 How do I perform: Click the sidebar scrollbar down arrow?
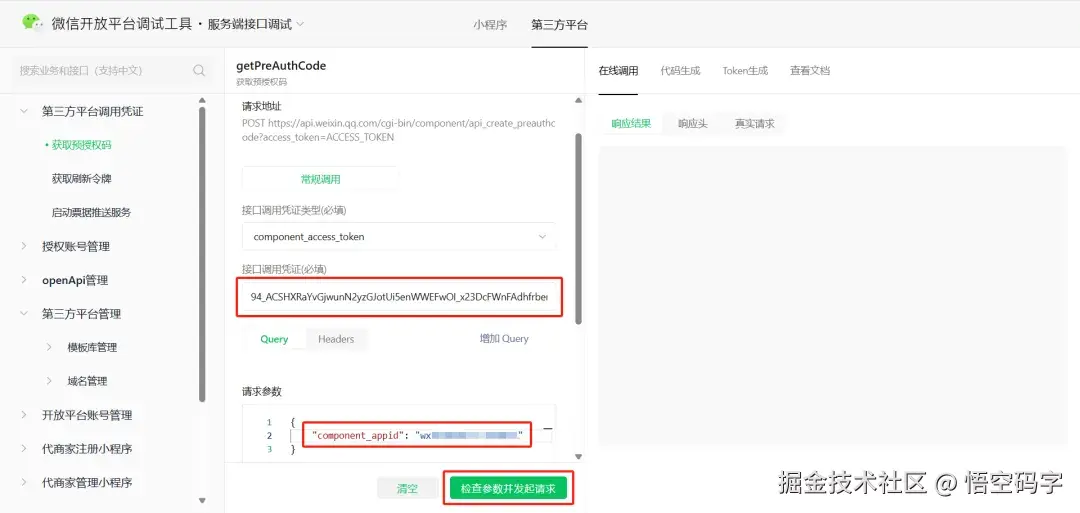coord(202,501)
